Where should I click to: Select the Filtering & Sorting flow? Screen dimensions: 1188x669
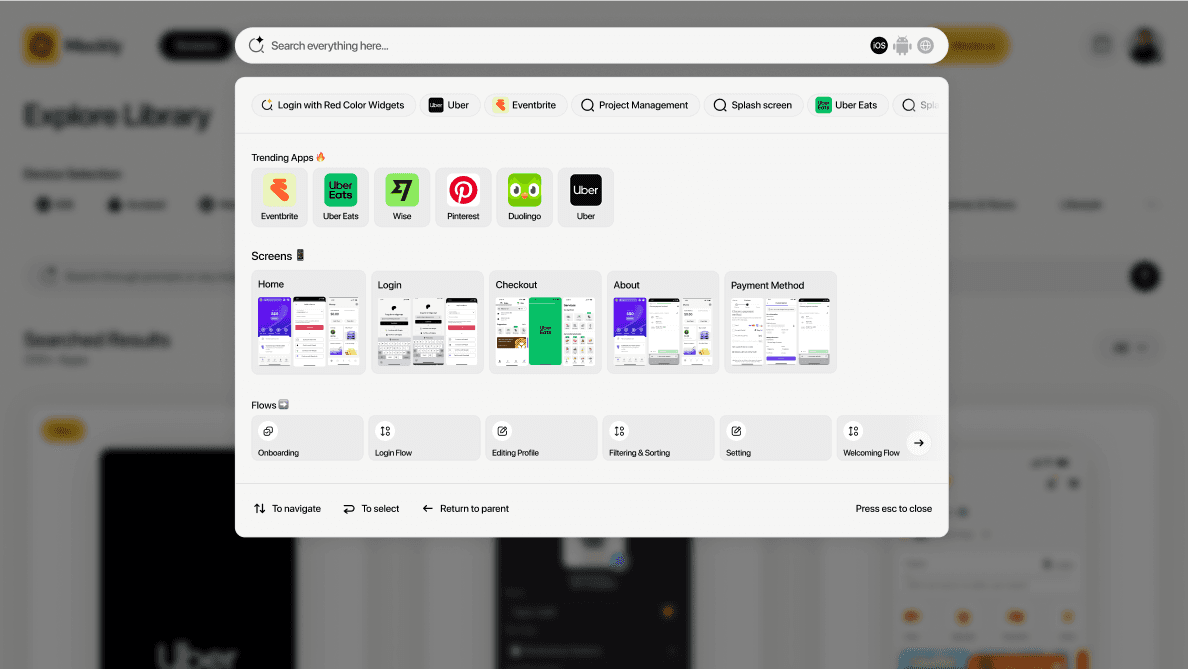pyautogui.click(x=658, y=438)
